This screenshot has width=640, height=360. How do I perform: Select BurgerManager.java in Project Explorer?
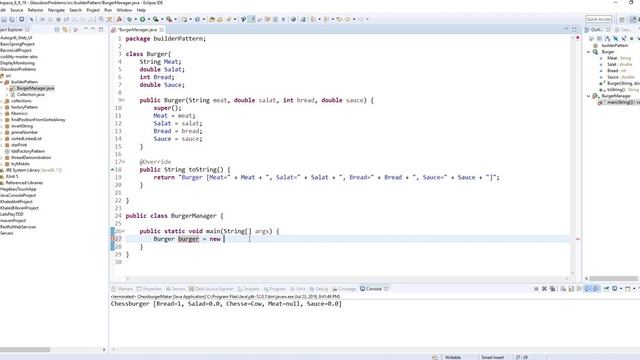pos(35,88)
